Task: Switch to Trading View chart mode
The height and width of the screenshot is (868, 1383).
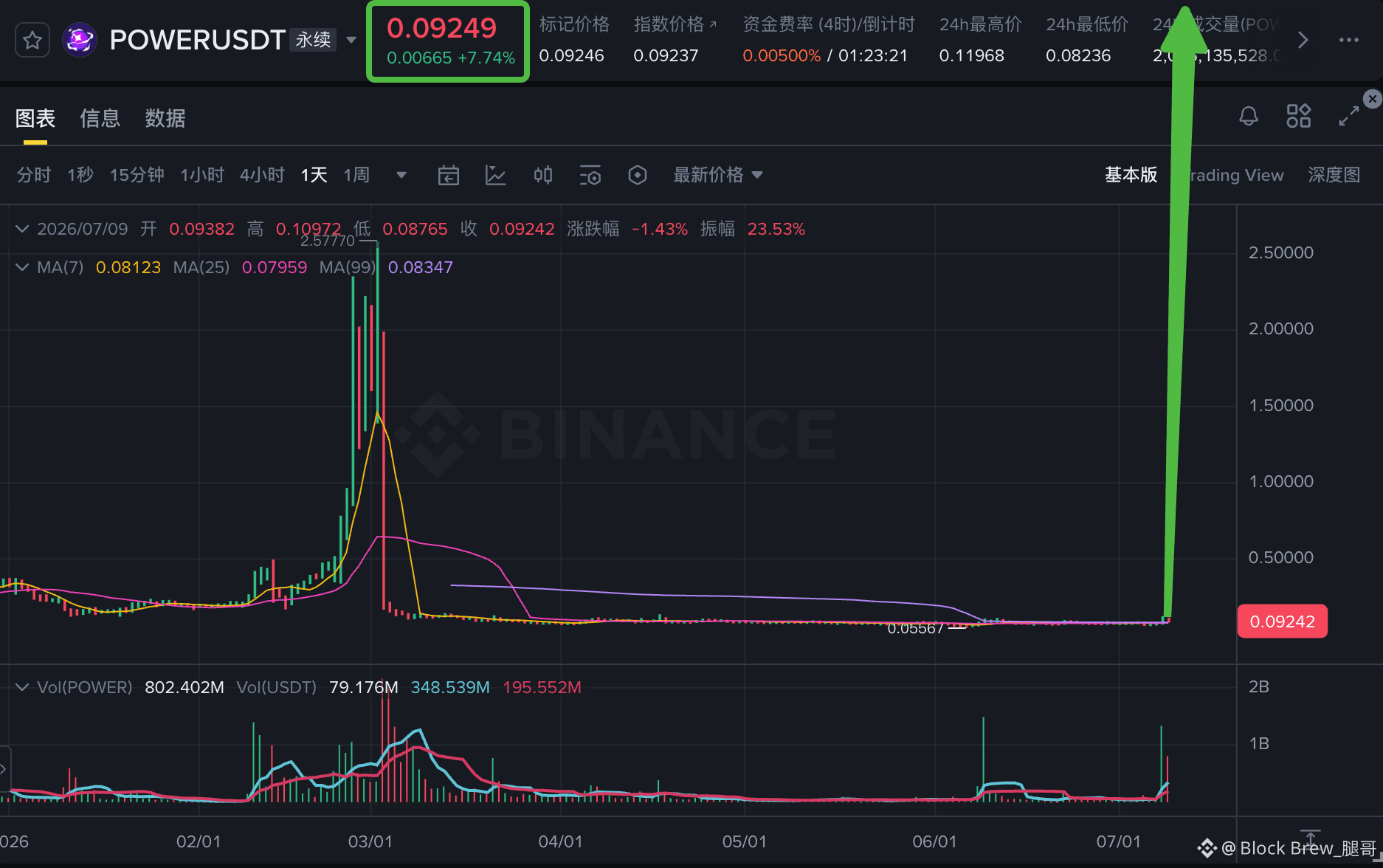Action: coord(1235,175)
